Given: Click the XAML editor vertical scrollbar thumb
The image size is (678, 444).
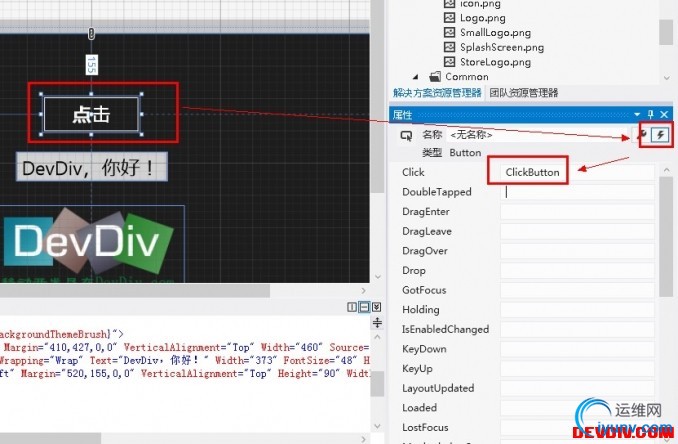Looking at the screenshot, I should pyautogui.click(x=377, y=383).
